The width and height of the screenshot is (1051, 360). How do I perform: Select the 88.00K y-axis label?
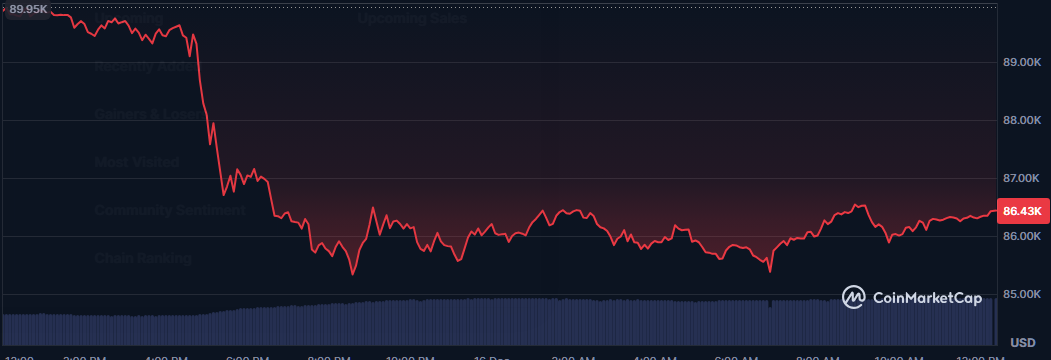click(x=1022, y=121)
